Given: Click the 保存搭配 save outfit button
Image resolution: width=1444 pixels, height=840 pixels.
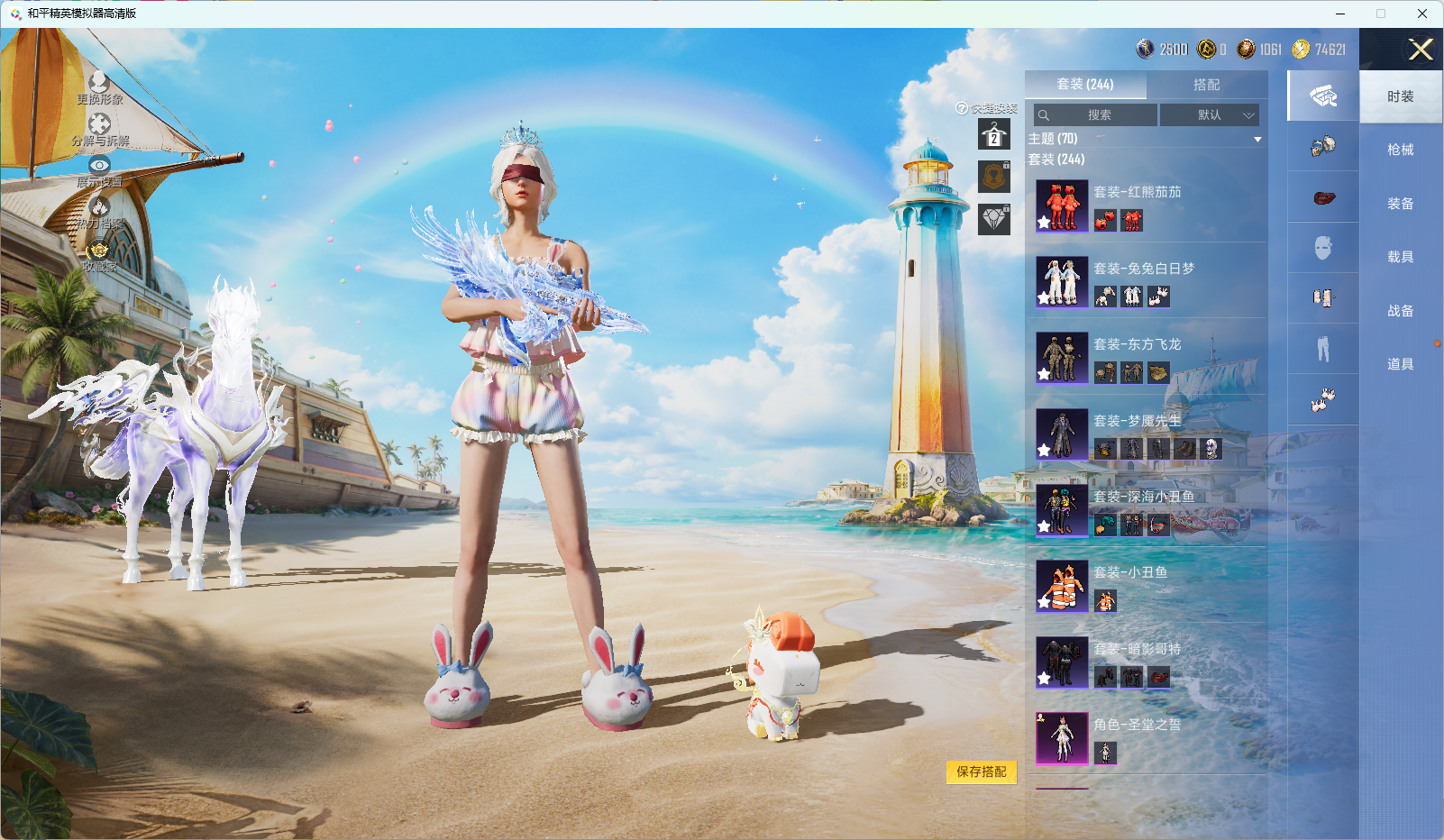Looking at the screenshot, I should [x=982, y=772].
